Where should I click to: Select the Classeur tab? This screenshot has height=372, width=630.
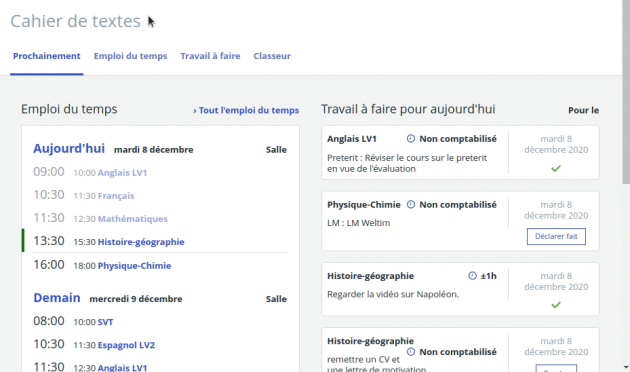pyautogui.click(x=272, y=56)
